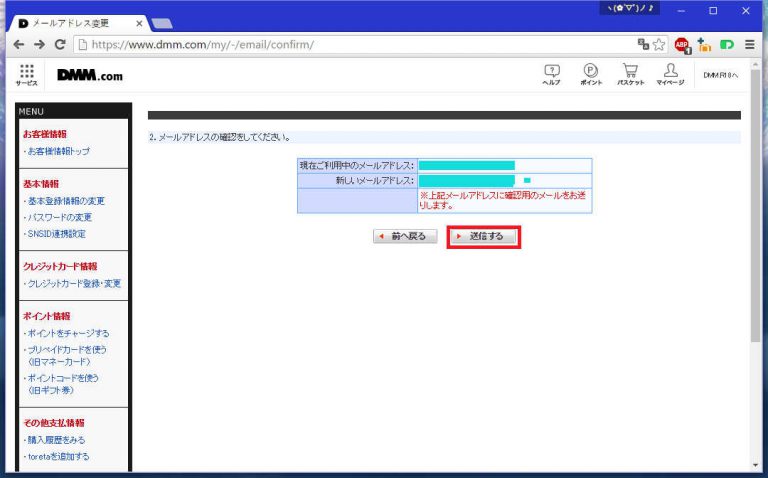
Task: Open the マイページ user icon
Action: click(671, 75)
